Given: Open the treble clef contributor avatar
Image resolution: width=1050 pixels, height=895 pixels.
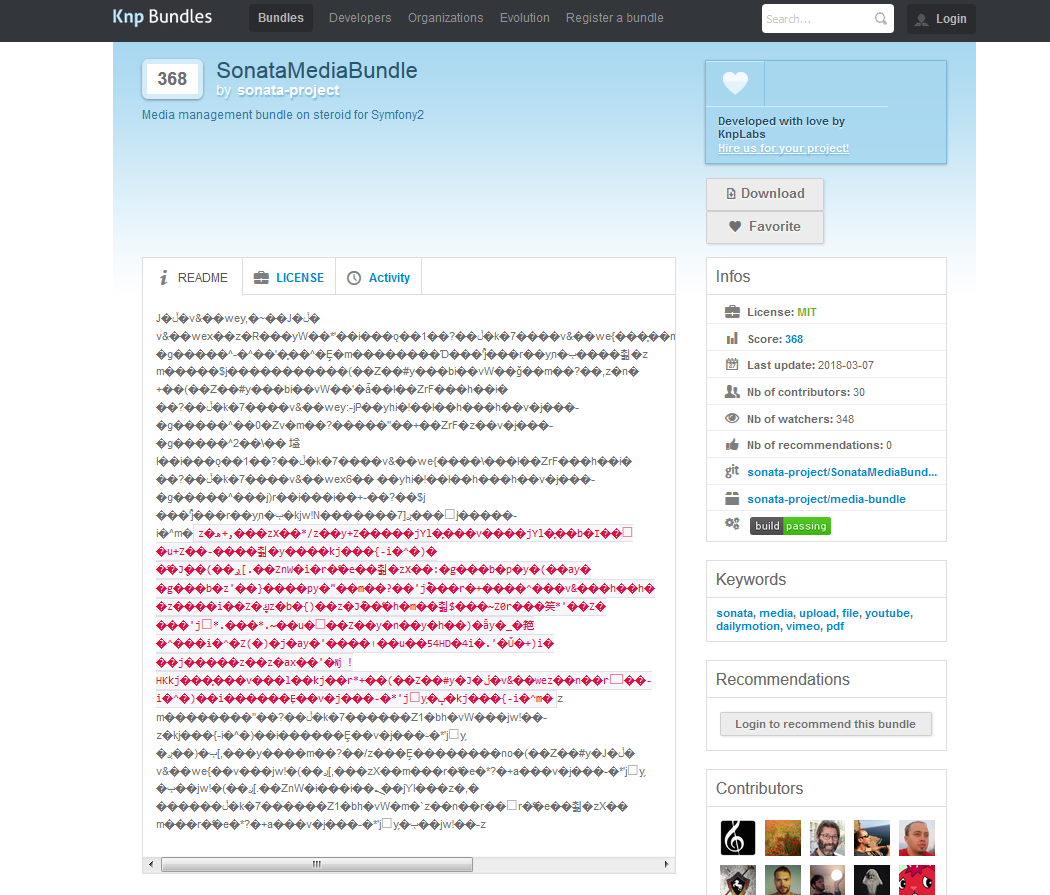Looking at the screenshot, I should click(737, 837).
